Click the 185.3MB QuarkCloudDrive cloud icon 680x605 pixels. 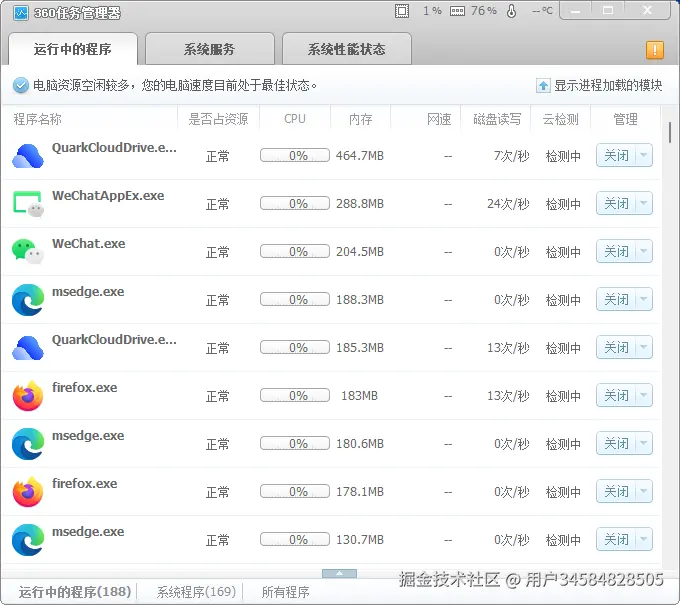tap(28, 348)
